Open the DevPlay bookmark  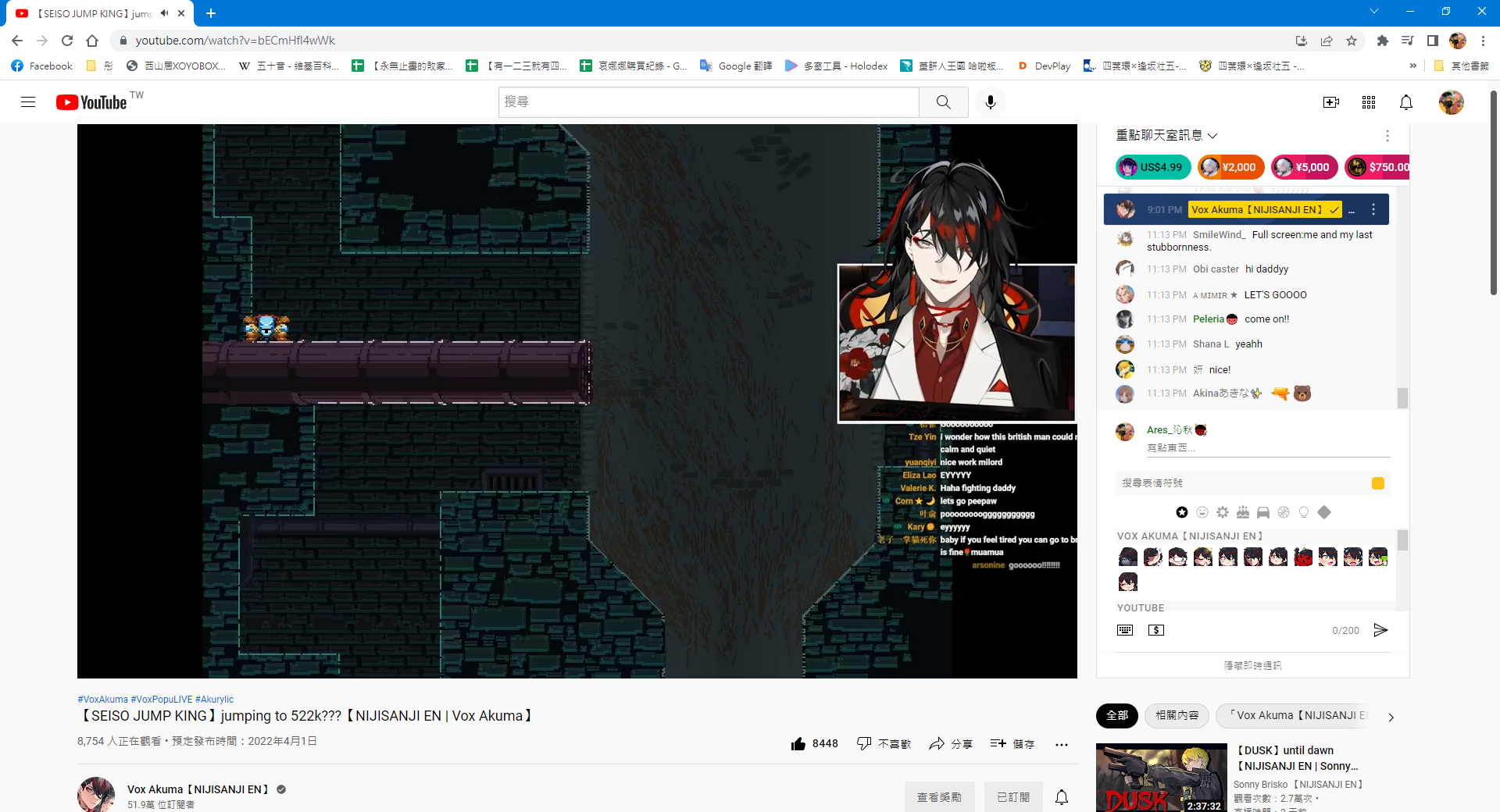pos(1044,66)
